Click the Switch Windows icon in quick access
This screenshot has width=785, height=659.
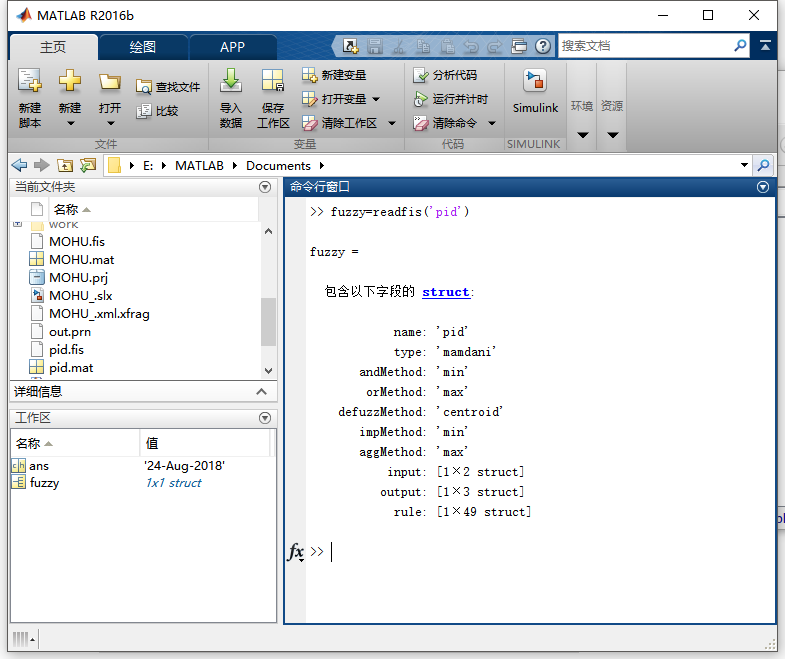519,46
